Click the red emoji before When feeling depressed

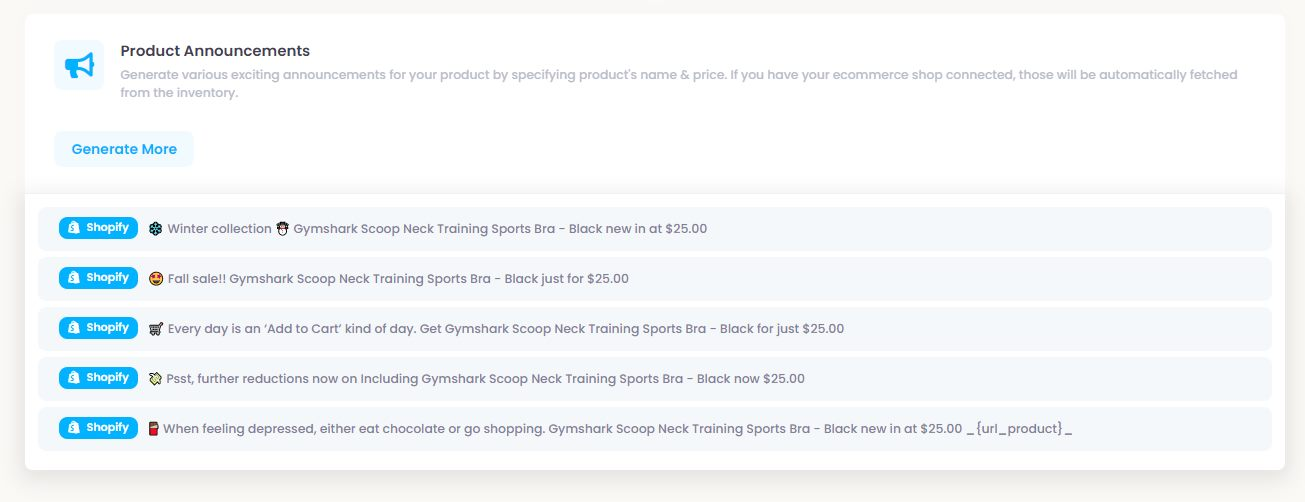coord(154,429)
